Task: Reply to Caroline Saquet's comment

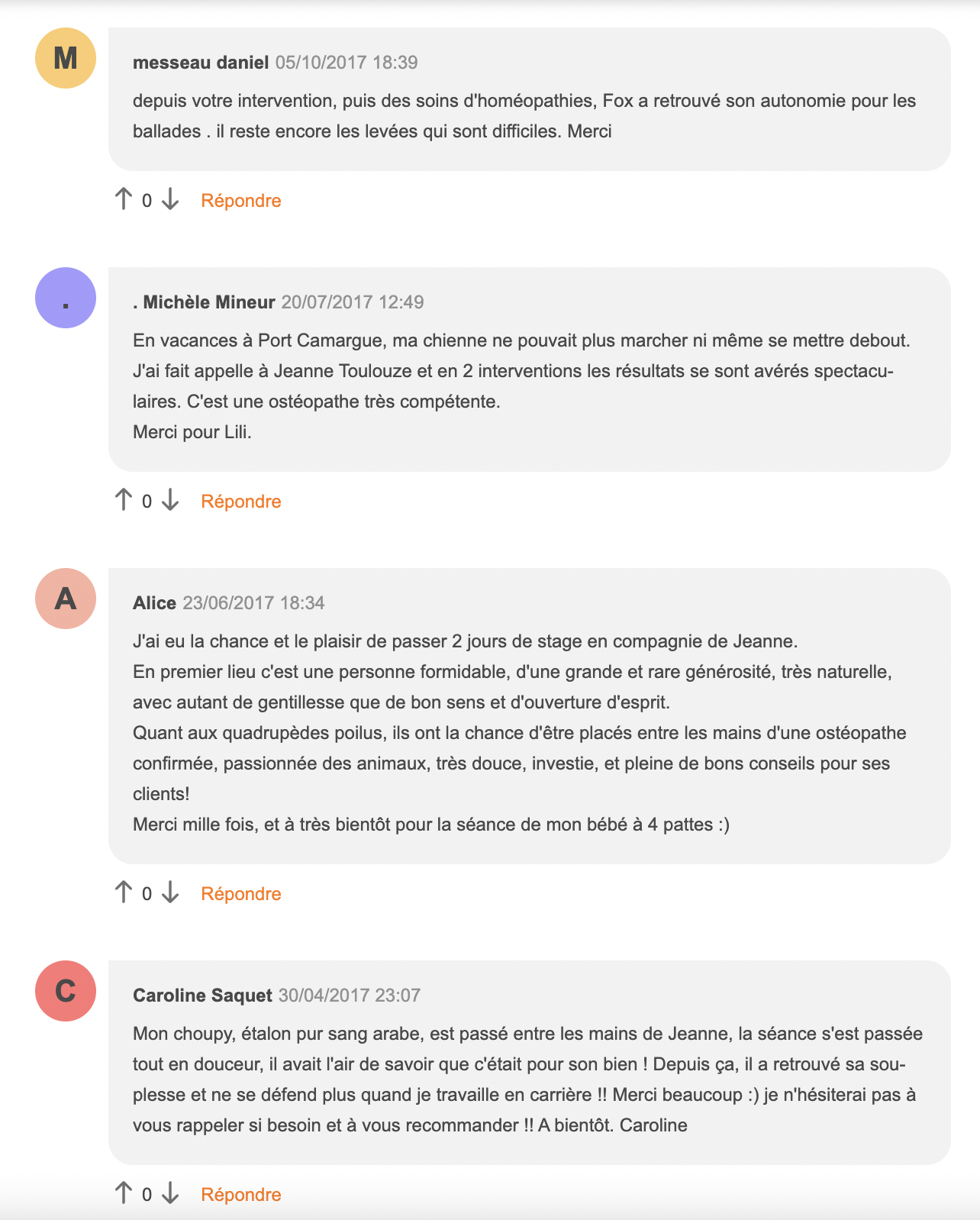Action: click(241, 1195)
